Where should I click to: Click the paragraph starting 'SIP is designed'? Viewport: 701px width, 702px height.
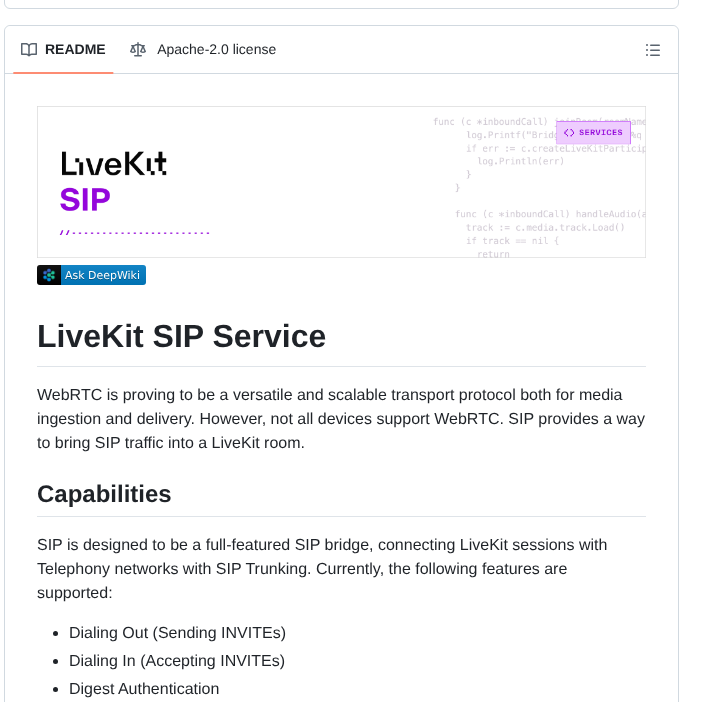point(322,569)
